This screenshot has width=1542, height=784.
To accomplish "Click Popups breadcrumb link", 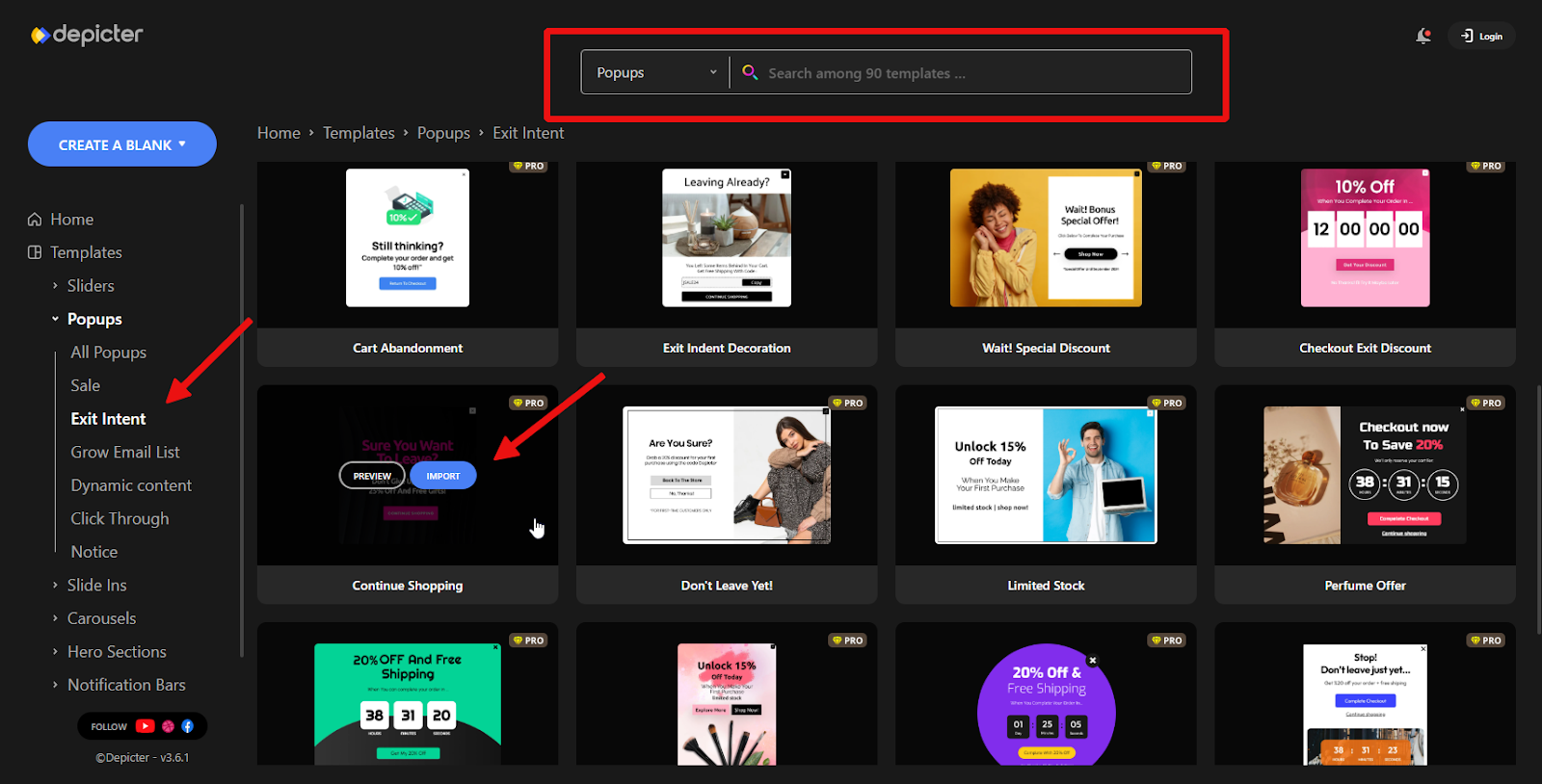I will tap(443, 133).
